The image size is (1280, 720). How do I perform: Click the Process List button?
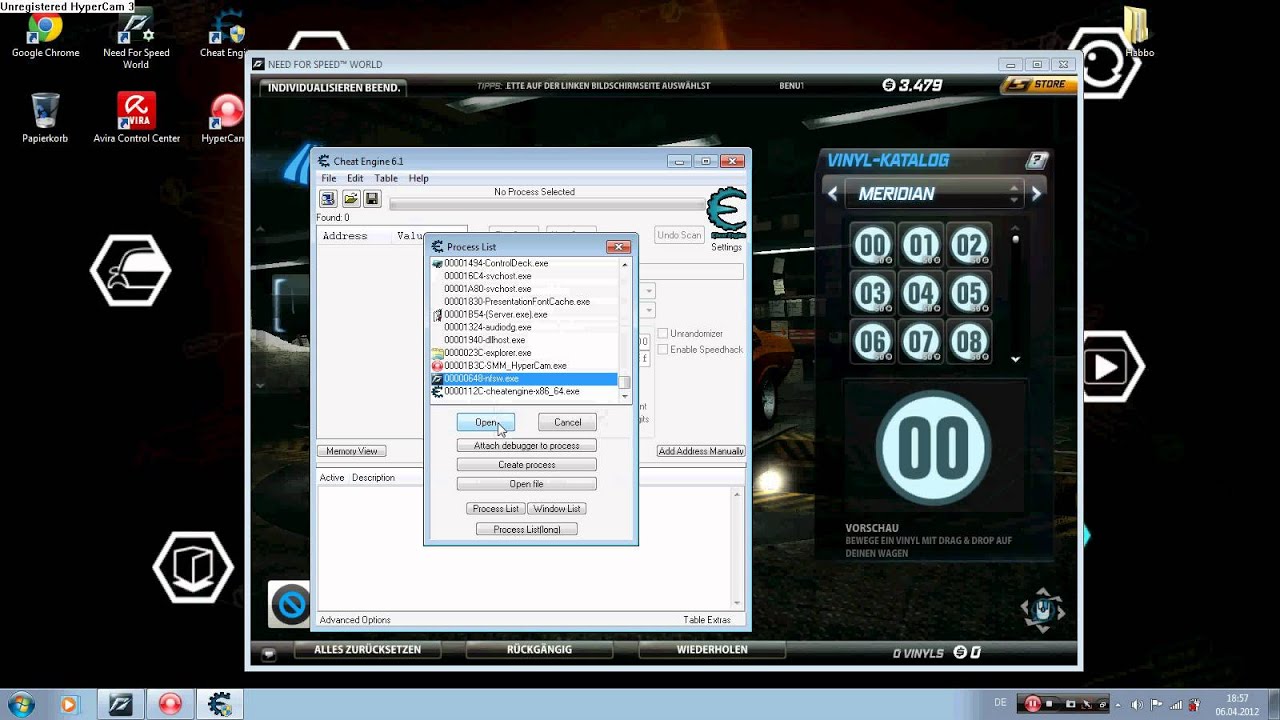(496, 509)
